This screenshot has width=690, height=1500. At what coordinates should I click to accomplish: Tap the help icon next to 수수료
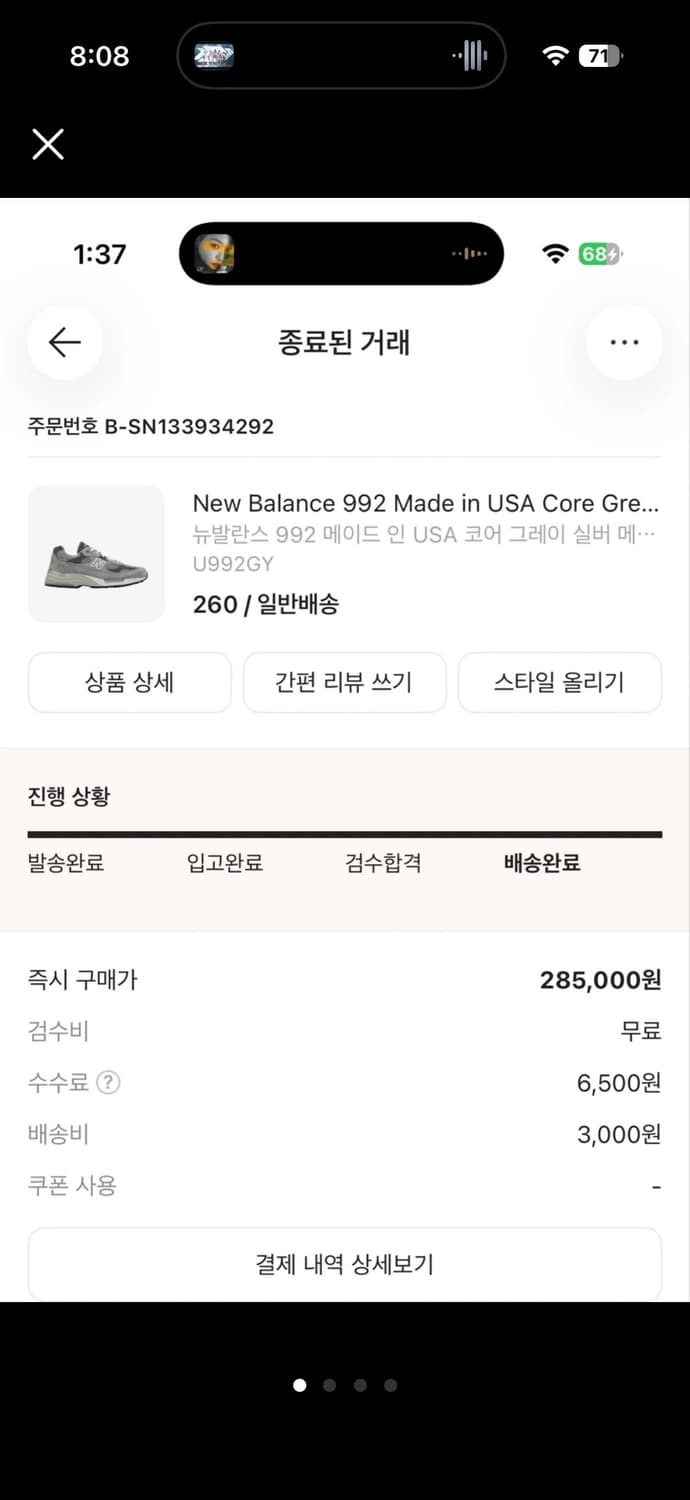[x=105, y=1082]
